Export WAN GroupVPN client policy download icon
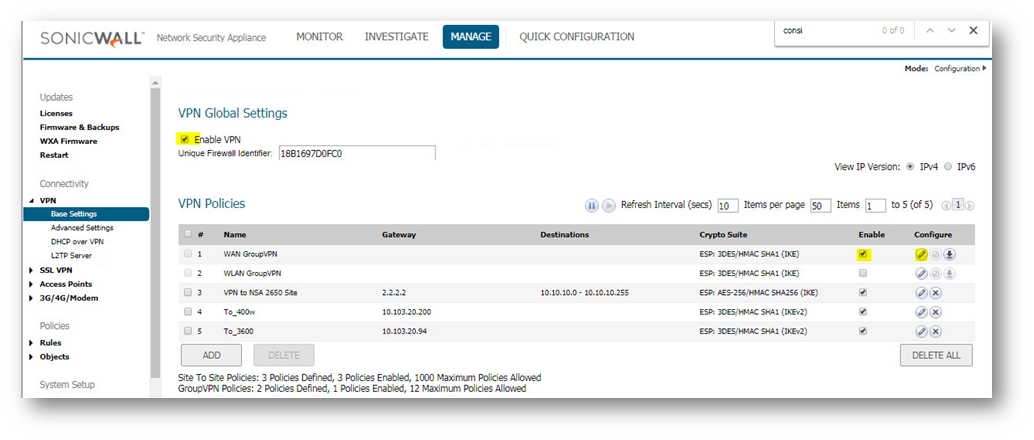Screen dimensions: 1034x440 (x=949, y=254)
